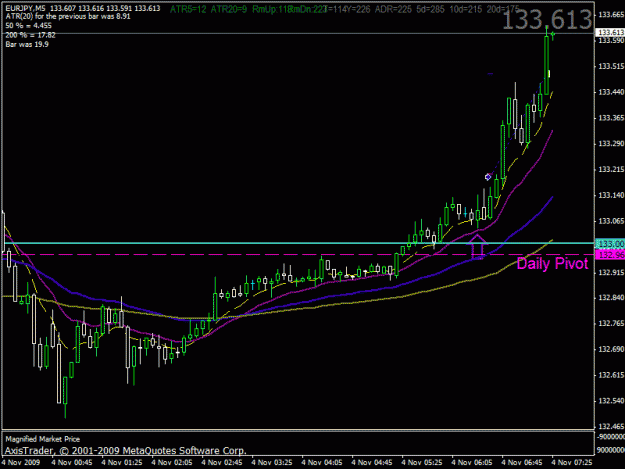Click the '50 % = 4.455' label
Screen dimensions: 625x469
tap(28, 26)
